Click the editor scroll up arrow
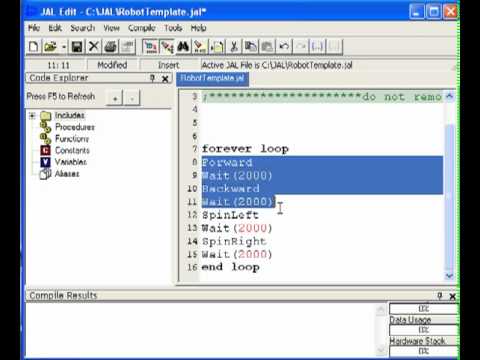480x360 pixels. [x=449, y=96]
